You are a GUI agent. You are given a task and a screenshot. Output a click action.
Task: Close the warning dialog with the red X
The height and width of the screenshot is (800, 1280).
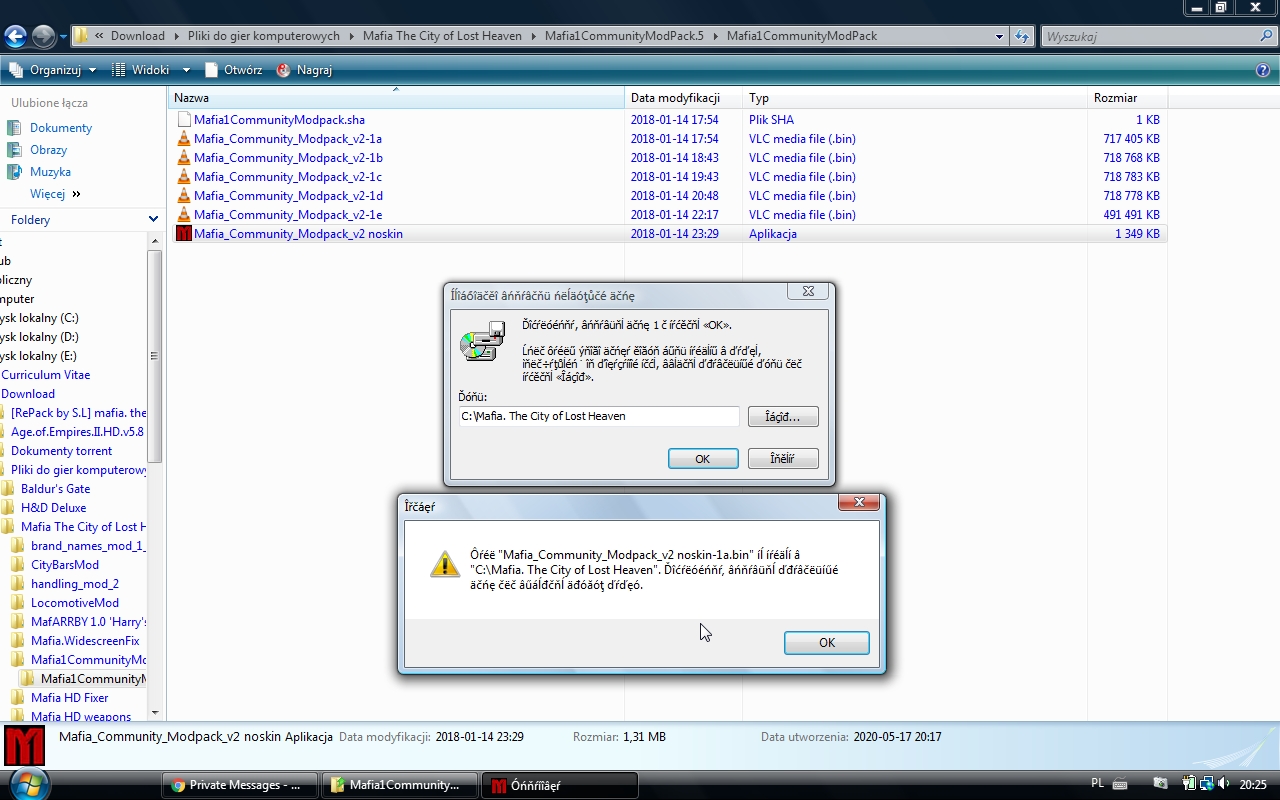pyautogui.click(x=859, y=502)
